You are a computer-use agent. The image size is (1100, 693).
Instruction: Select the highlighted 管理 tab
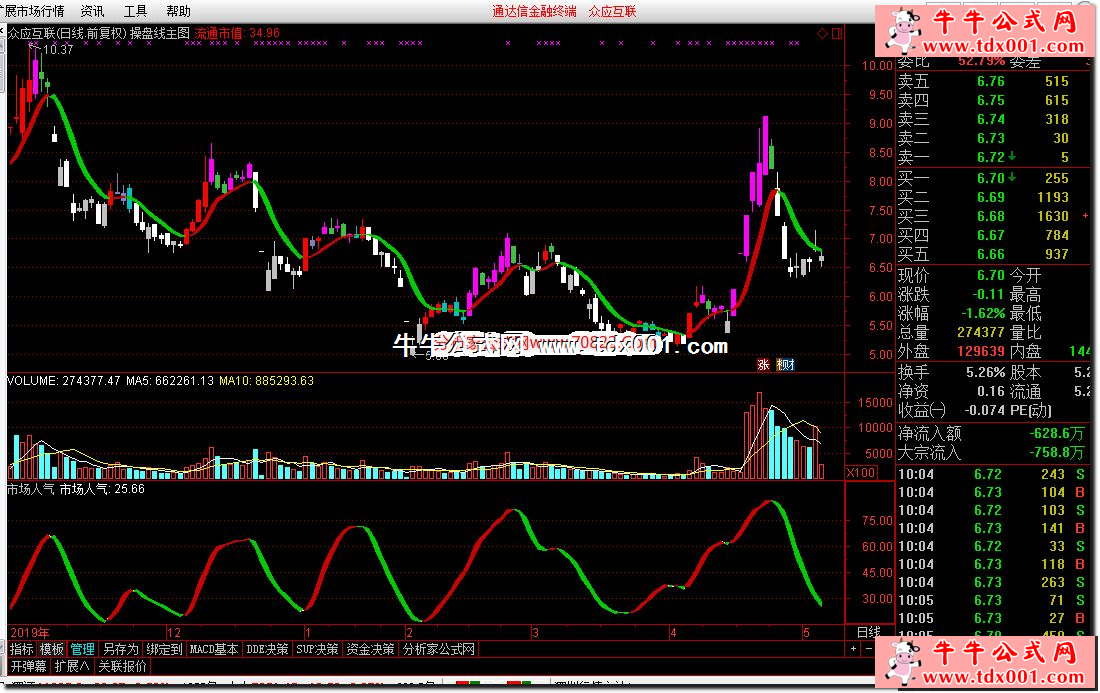pos(83,650)
